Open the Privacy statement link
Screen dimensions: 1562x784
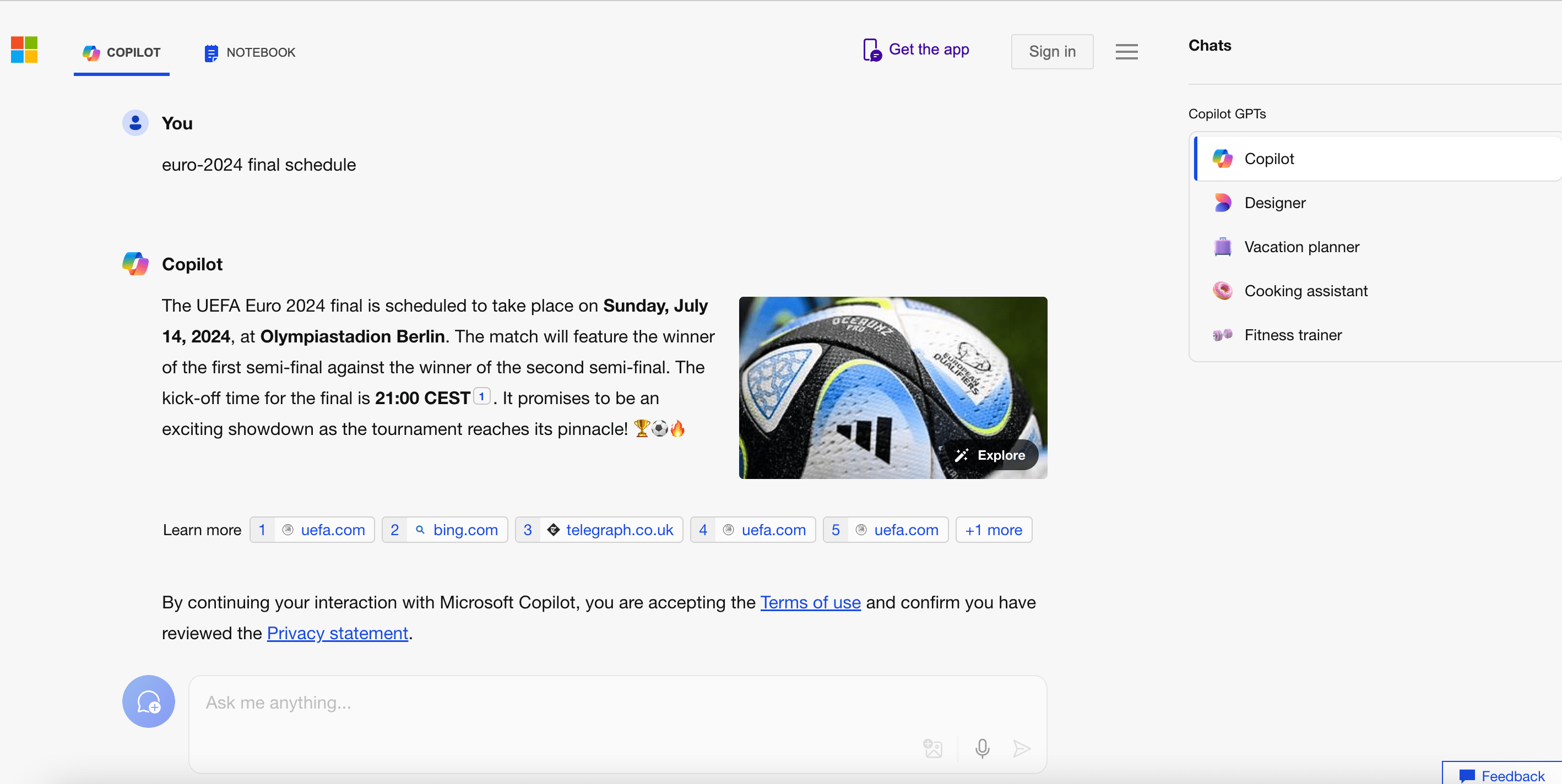(338, 633)
